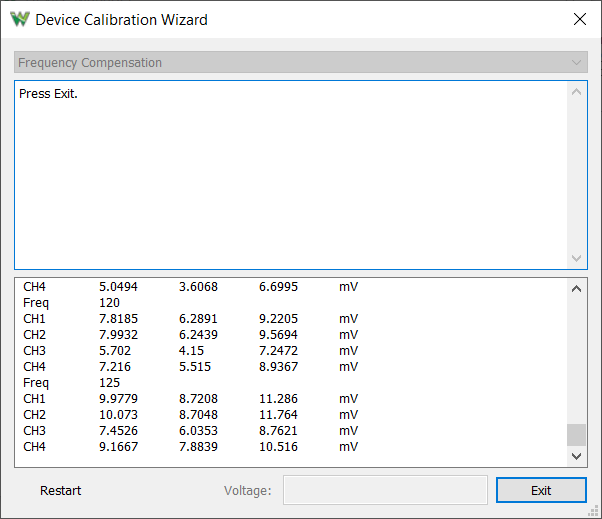Image resolution: width=602 pixels, height=519 pixels.
Task: Select the 'Freq 120' row label
Action: coord(36,303)
